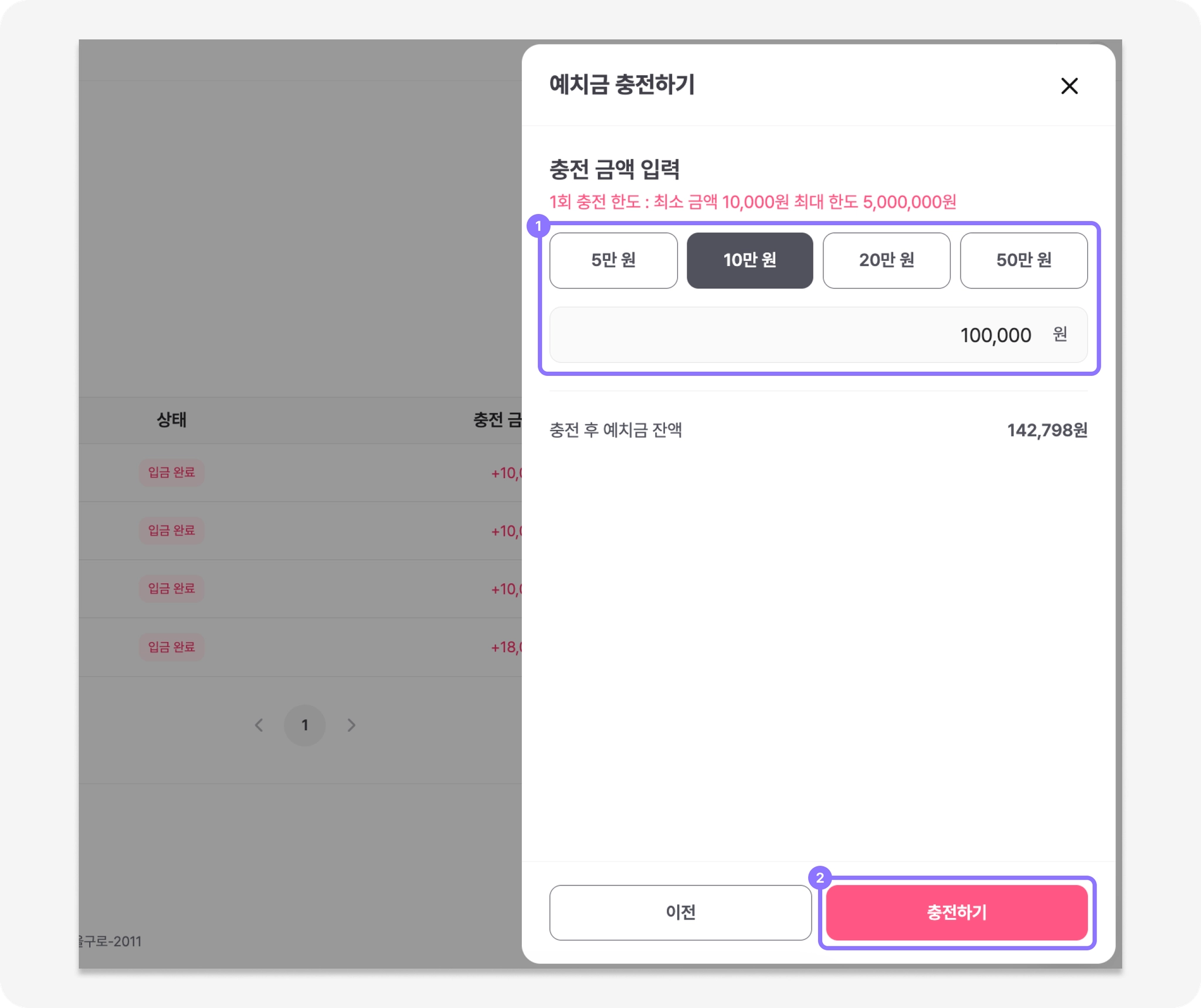Click the +18, amount in last row
This screenshot has width=1201, height=1008.
point(506,647)
